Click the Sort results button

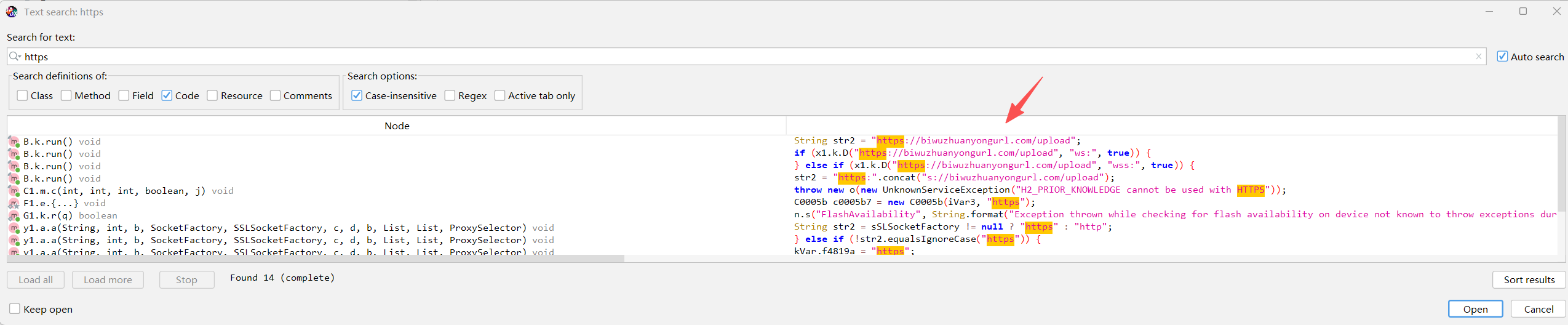1529,279
